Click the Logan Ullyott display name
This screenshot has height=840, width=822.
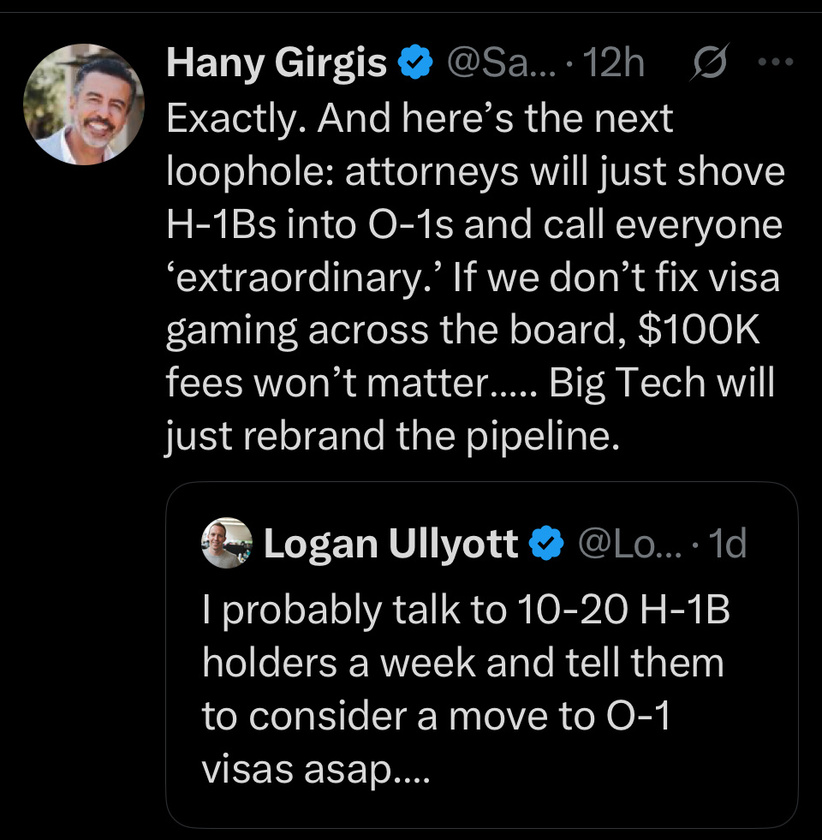coord(390,544)
